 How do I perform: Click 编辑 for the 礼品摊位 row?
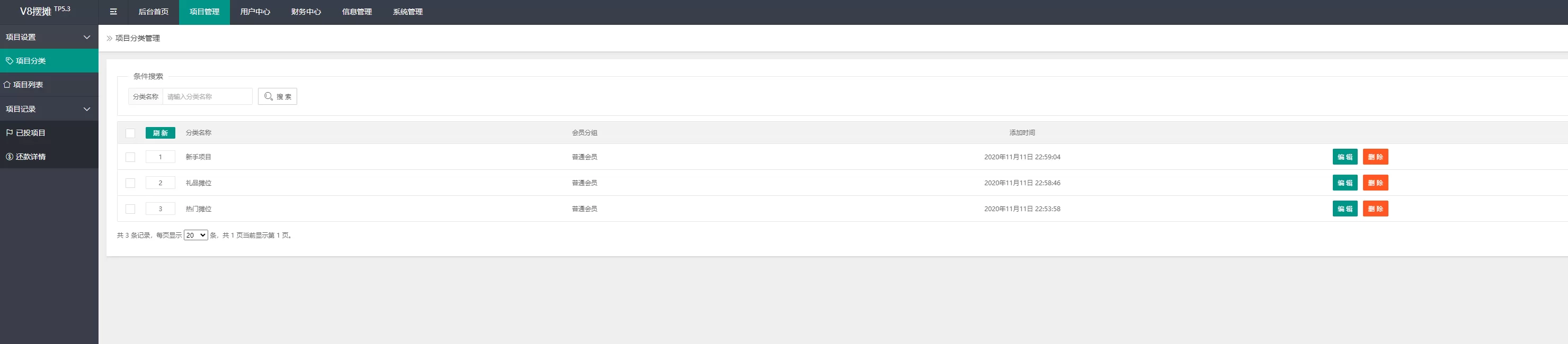point(1344,183)
